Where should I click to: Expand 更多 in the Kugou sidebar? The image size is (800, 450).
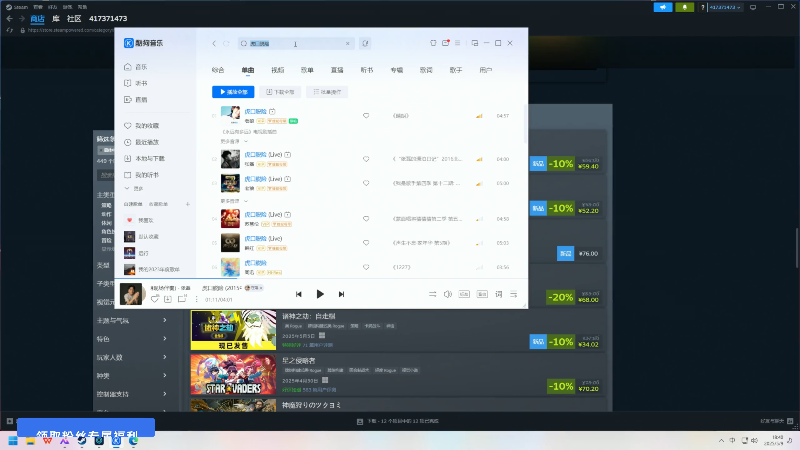134,189
